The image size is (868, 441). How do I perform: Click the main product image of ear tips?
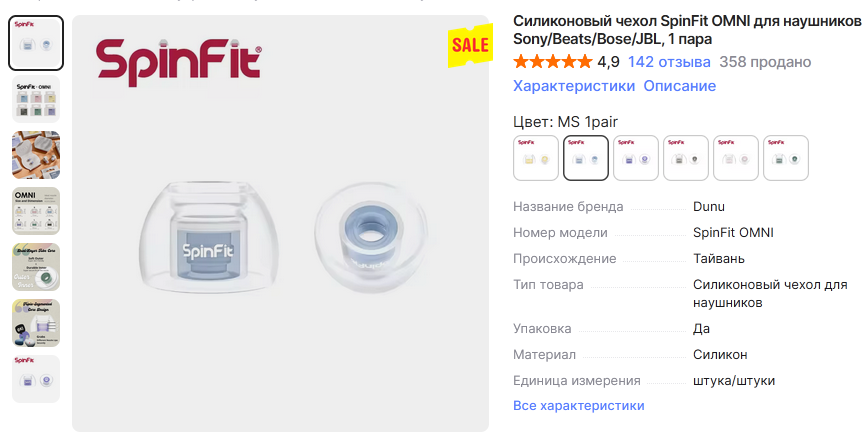[281, 224]
